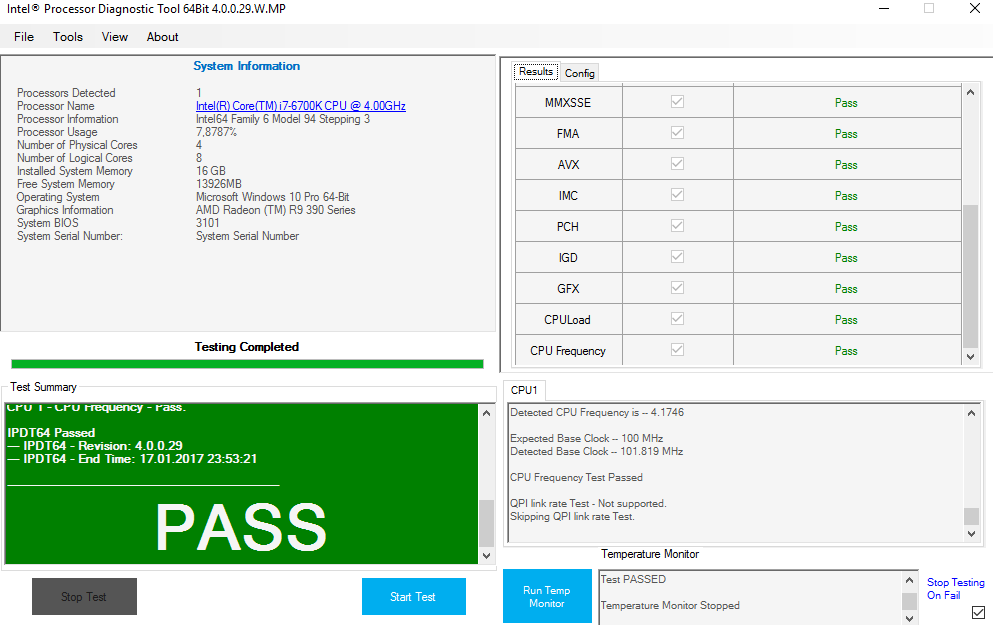Open the View menu
The width and height of the screenshot is (993, 625).
[x=115, y=37]
